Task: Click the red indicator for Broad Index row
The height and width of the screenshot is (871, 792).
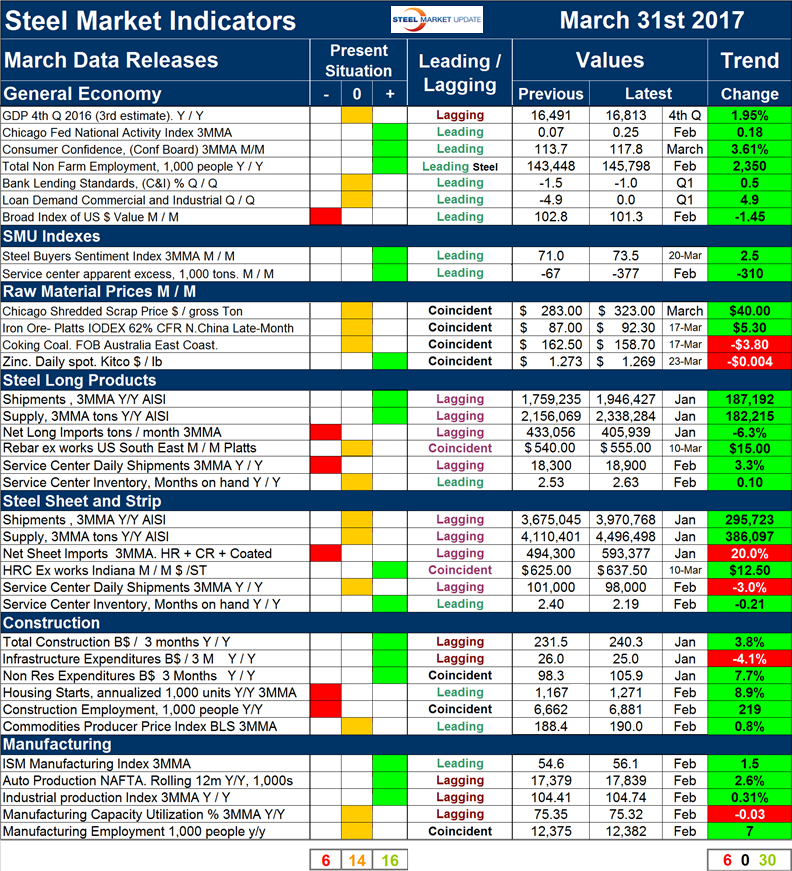Action: coord(325,217)
